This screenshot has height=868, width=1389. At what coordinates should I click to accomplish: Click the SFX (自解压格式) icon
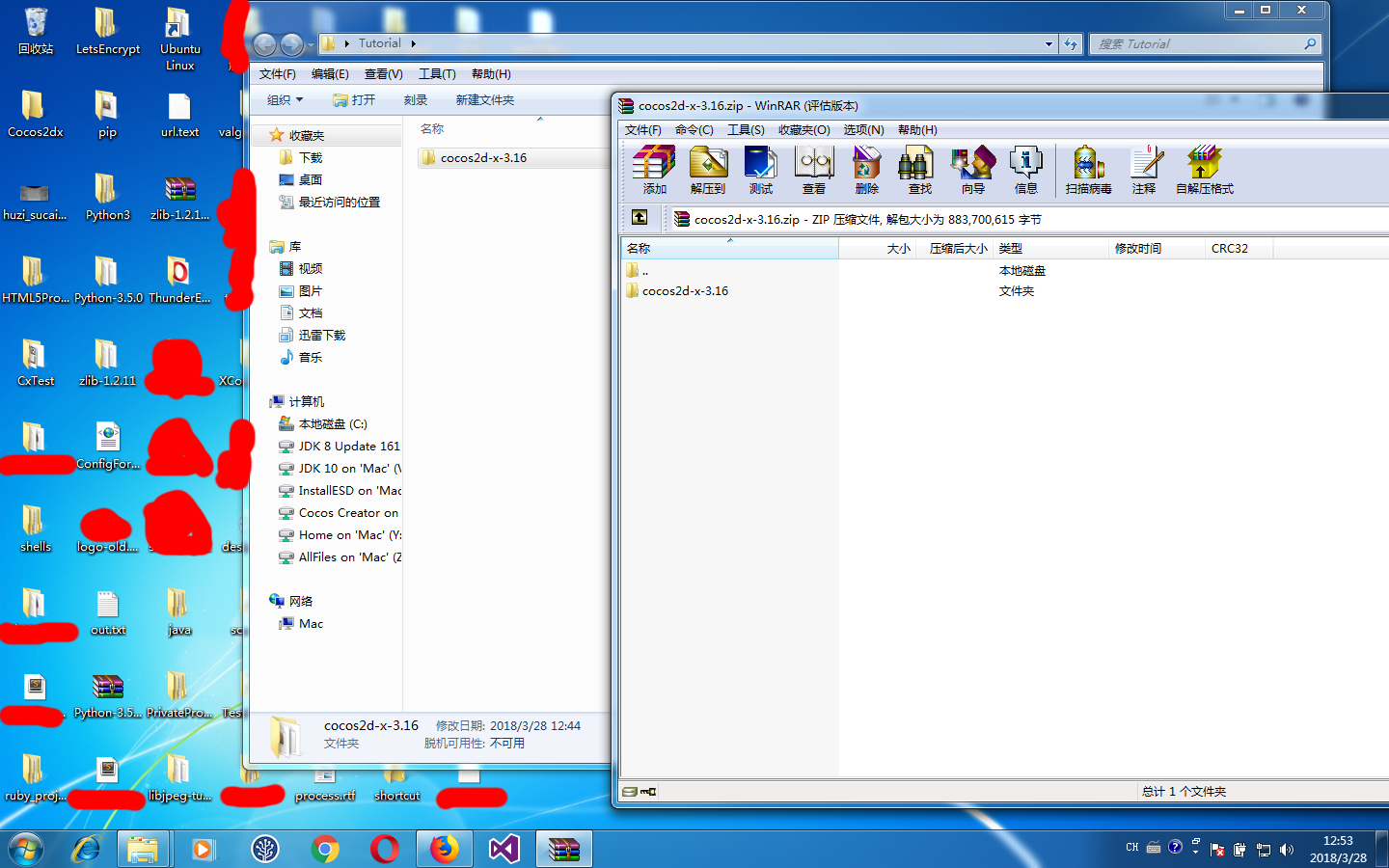pos(1204,170)
